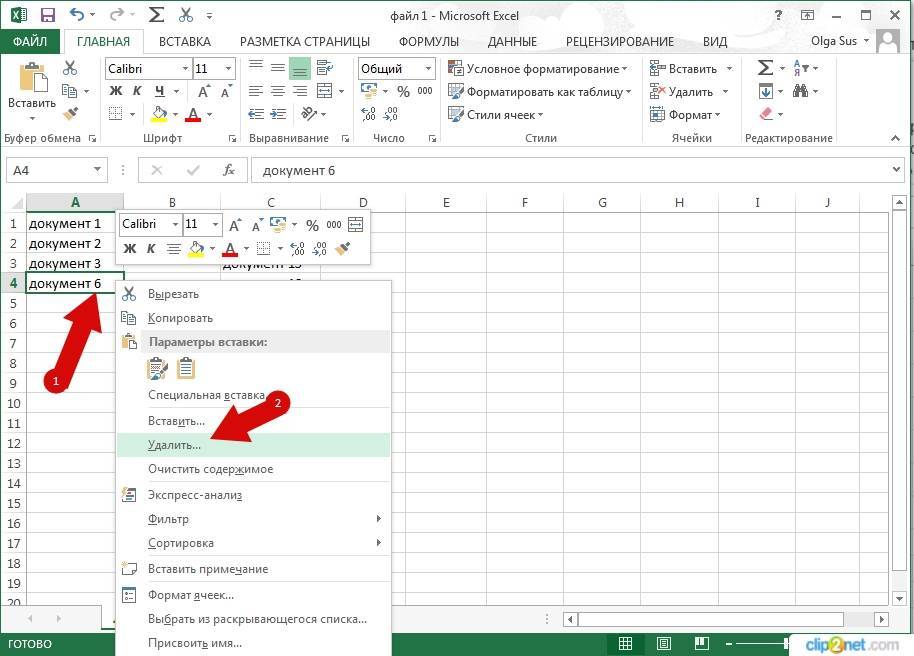914x656 pixels.
Task: Apply red font color in mini toolbar
Action: point(230,249)
